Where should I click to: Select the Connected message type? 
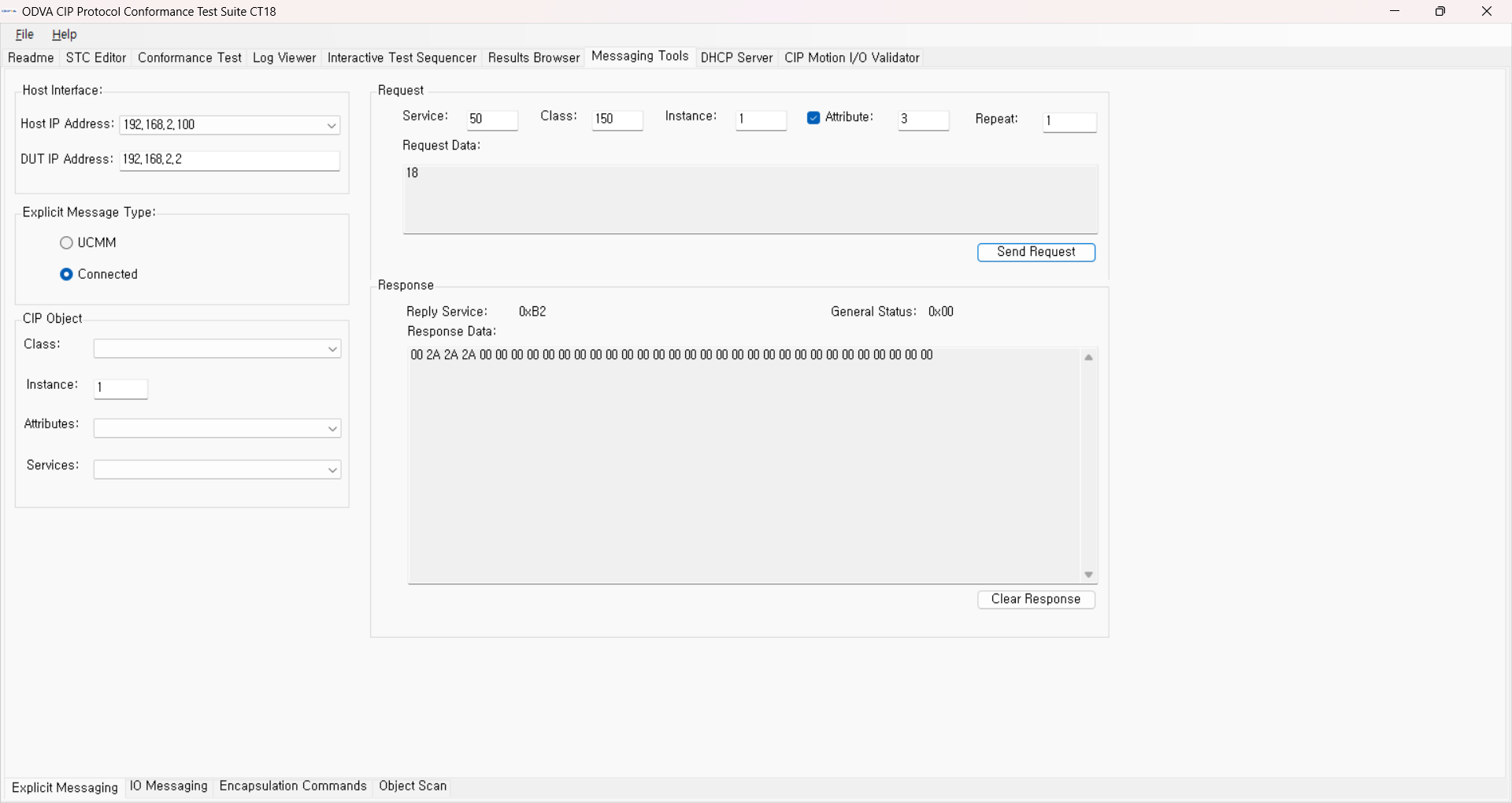(x=67, y=275)
